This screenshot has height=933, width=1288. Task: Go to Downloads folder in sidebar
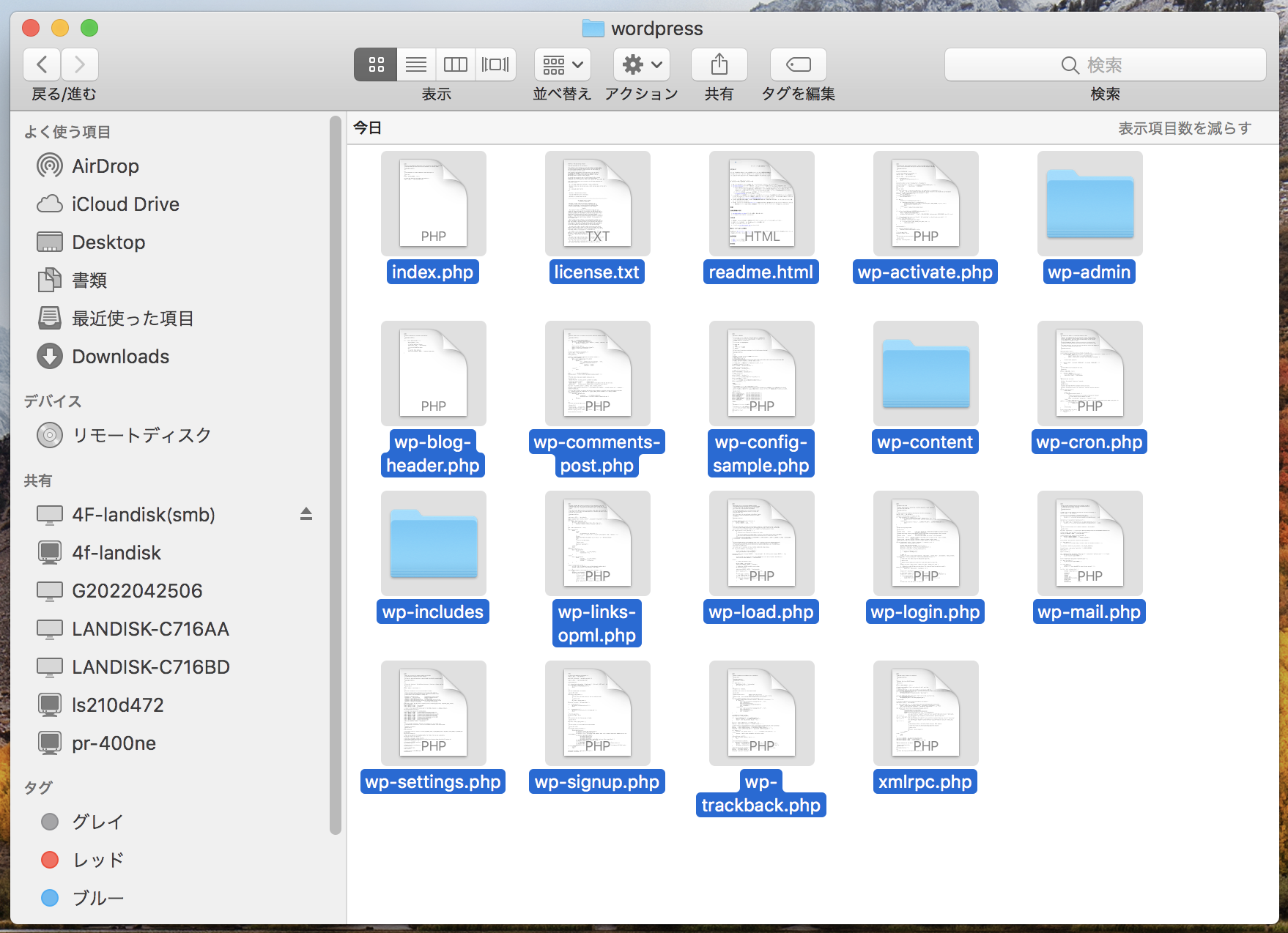click(x=120, y=357)
